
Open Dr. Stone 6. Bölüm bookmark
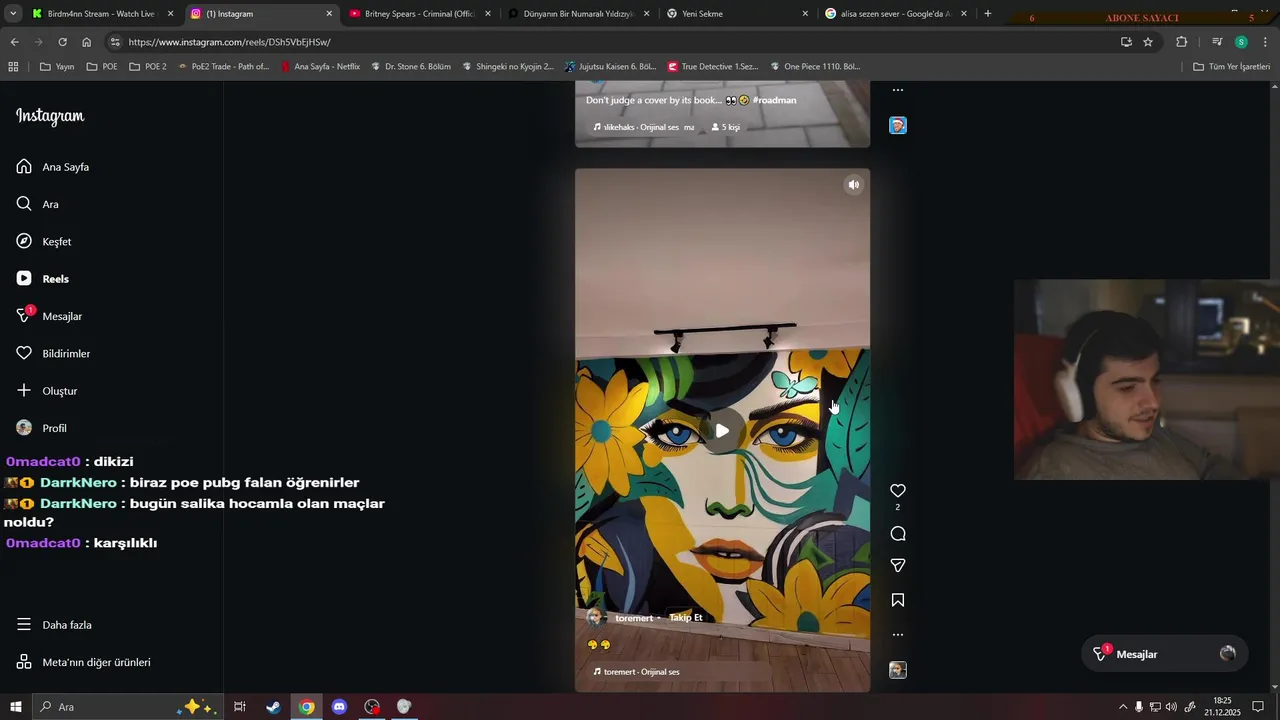click(410, 67)
